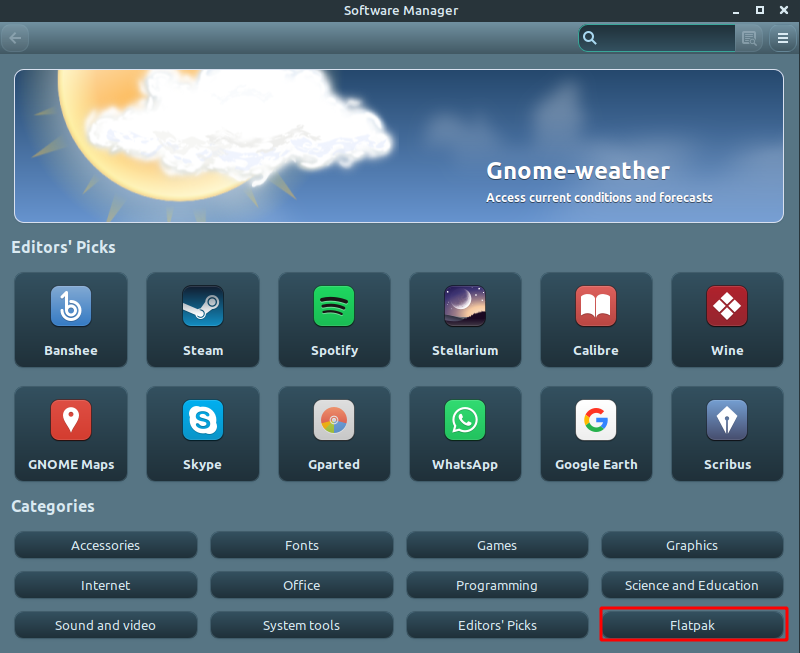This screenshot has width=800, height=653.
Task: Browse the Programming category
Action: tap(497, 585)
